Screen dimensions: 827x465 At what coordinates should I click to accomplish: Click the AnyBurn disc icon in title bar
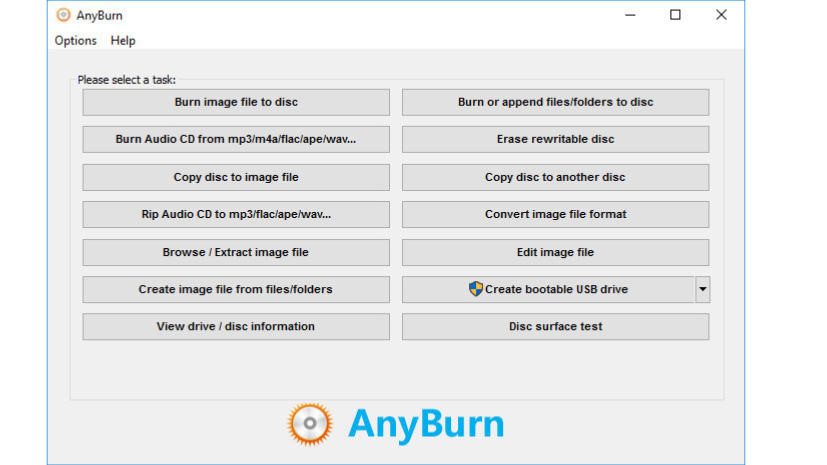pos(64,15)
